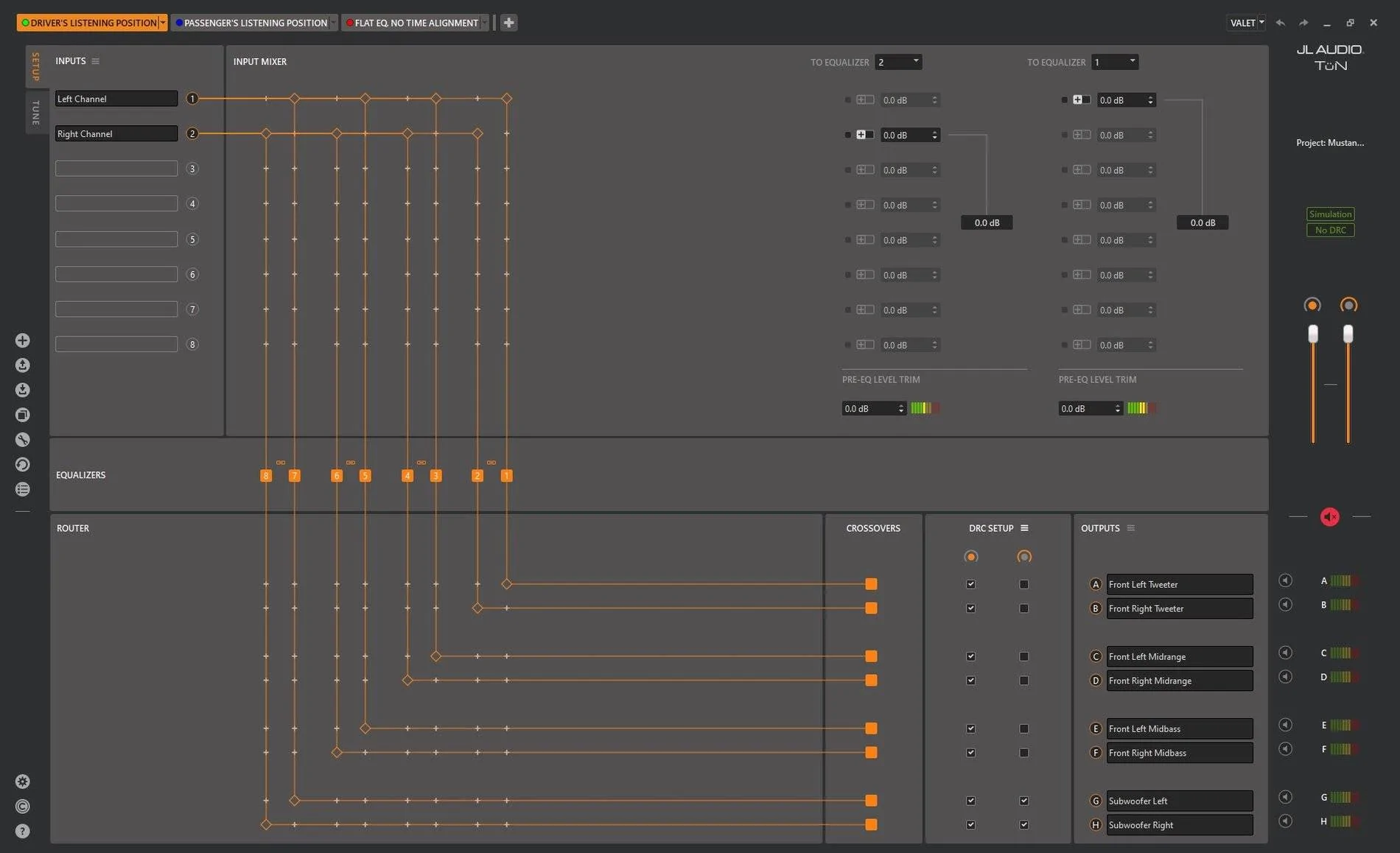Open the settings gear icon

(x=23, y=782)
